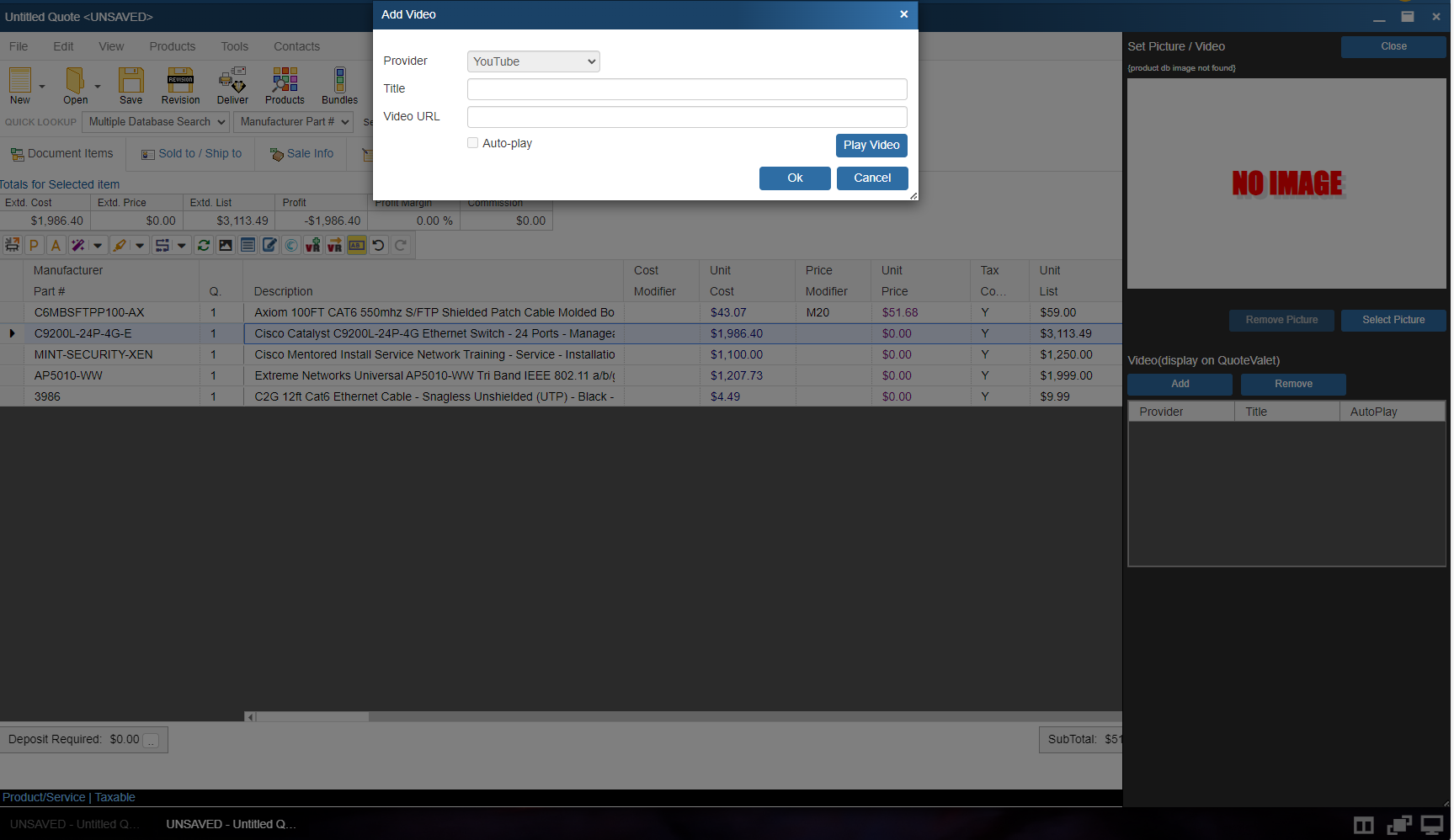
Task: Click the overlapping windows icon at bottom right
Action: click(x=1398, y=826)
